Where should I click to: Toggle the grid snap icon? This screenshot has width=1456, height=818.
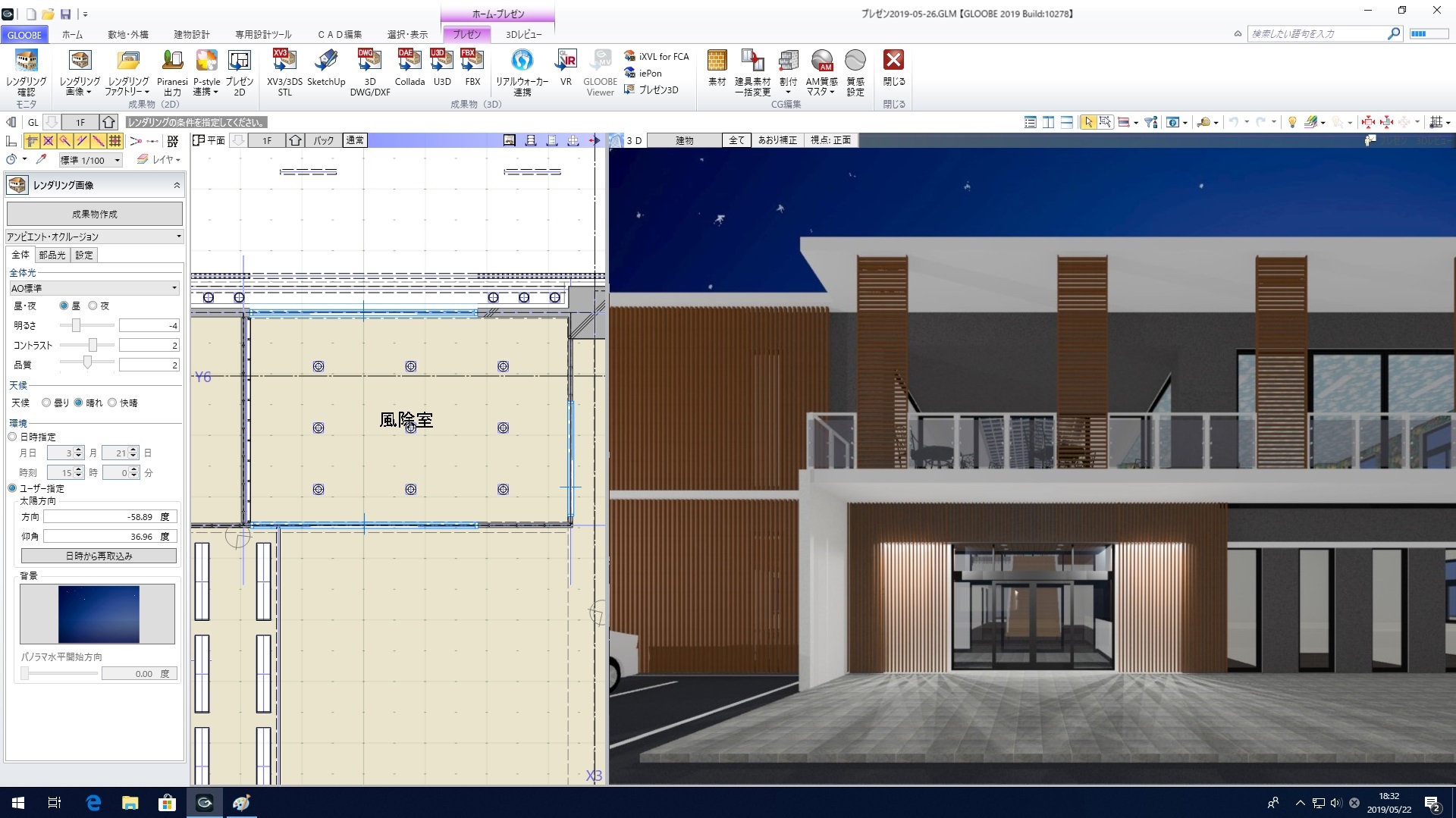[x=115, y=140]
